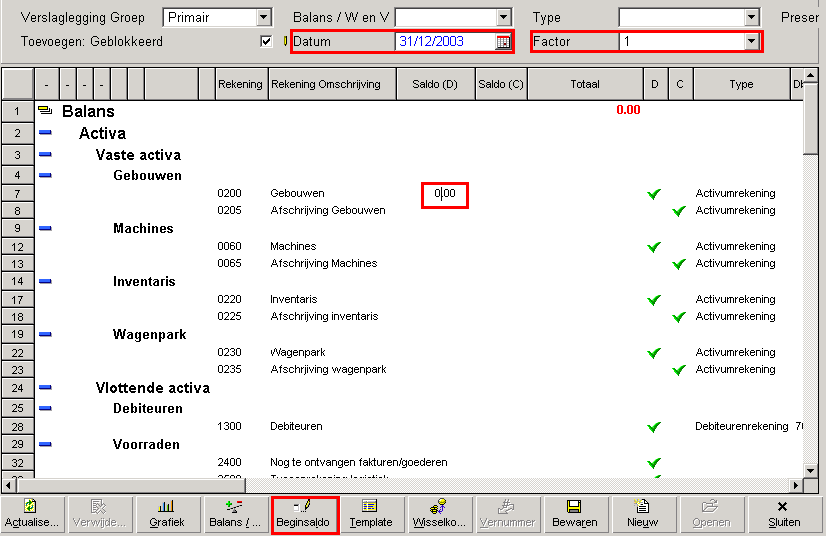The height and width of the screenshot is (536, 826).
Task: Open the Grafiek chart button
Action: [x=167, y=515]
